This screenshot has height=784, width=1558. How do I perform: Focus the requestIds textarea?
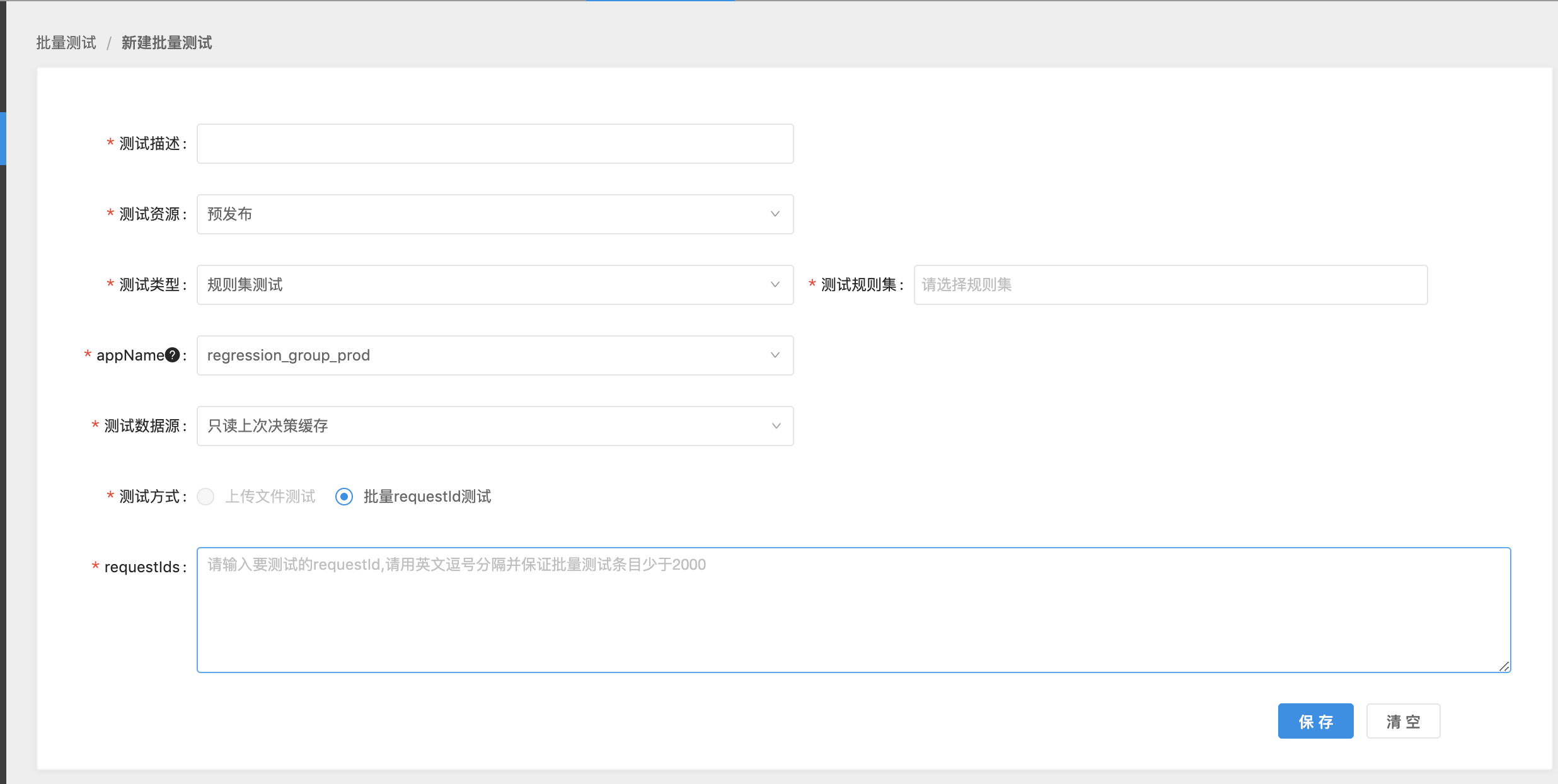pos(853,610)
